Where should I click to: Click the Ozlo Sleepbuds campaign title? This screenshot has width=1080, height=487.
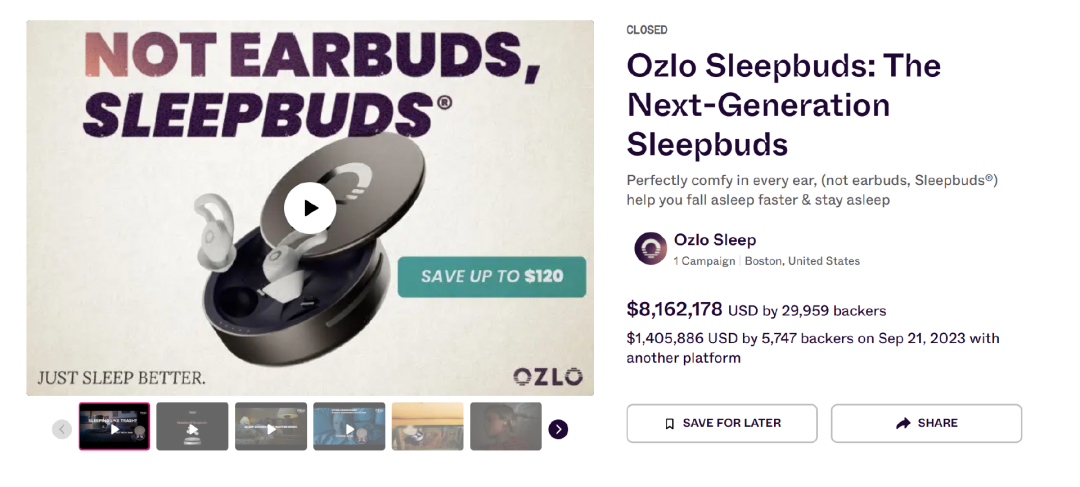783,105
